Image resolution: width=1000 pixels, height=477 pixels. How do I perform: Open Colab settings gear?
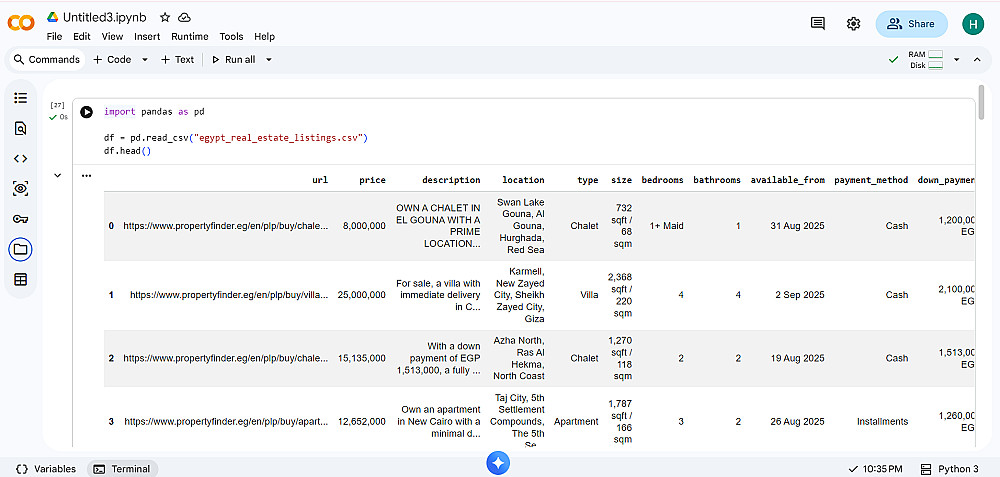[853, 24]
